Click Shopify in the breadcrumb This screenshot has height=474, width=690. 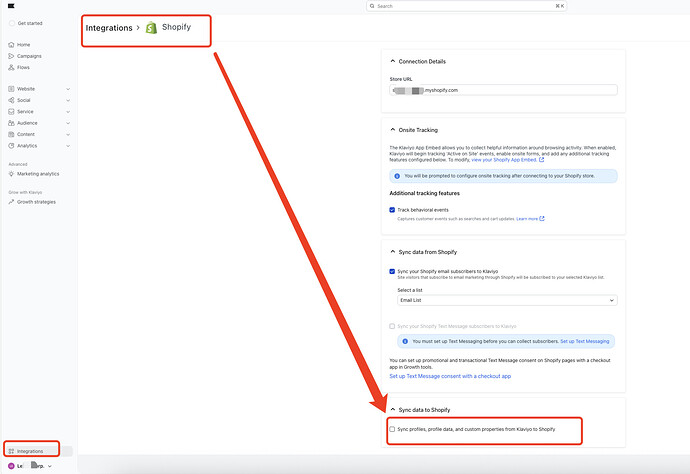(176, 27)
